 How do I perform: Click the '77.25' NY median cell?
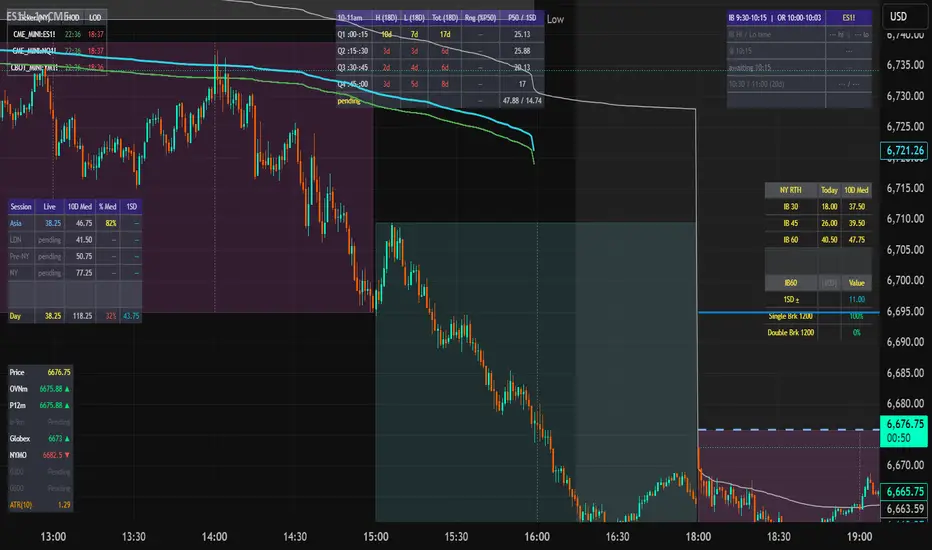(x=84, y=274)
